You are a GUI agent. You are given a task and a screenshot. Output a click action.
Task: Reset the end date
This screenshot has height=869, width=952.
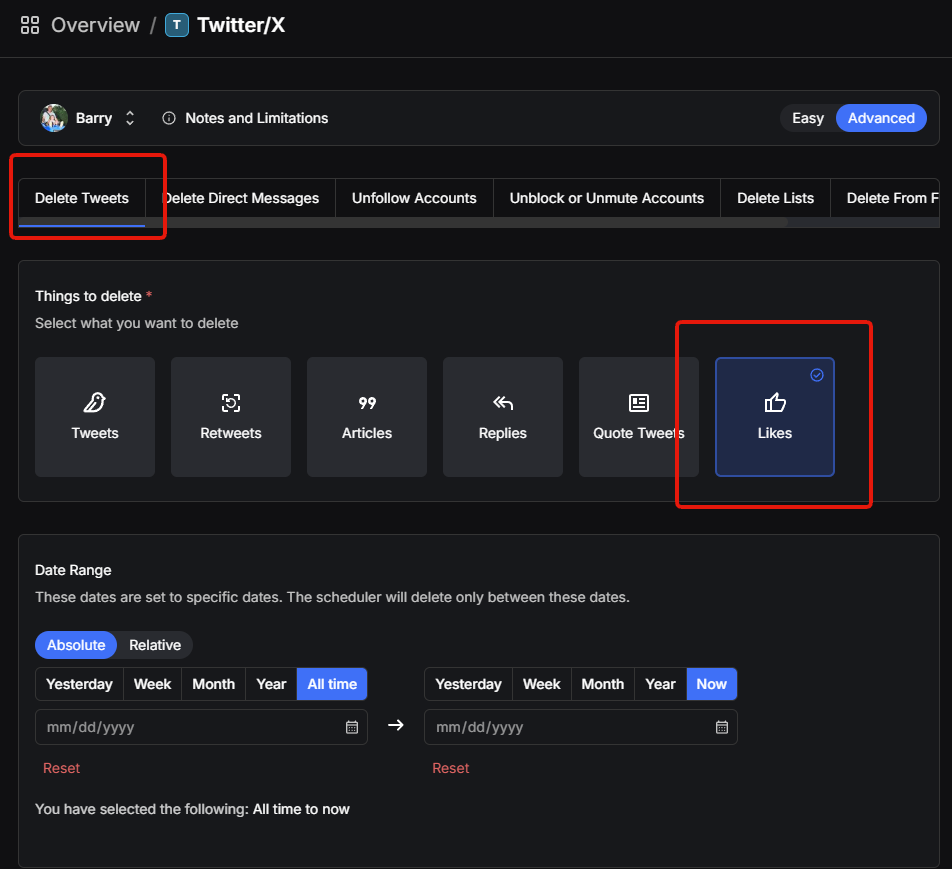coord(450,768)
